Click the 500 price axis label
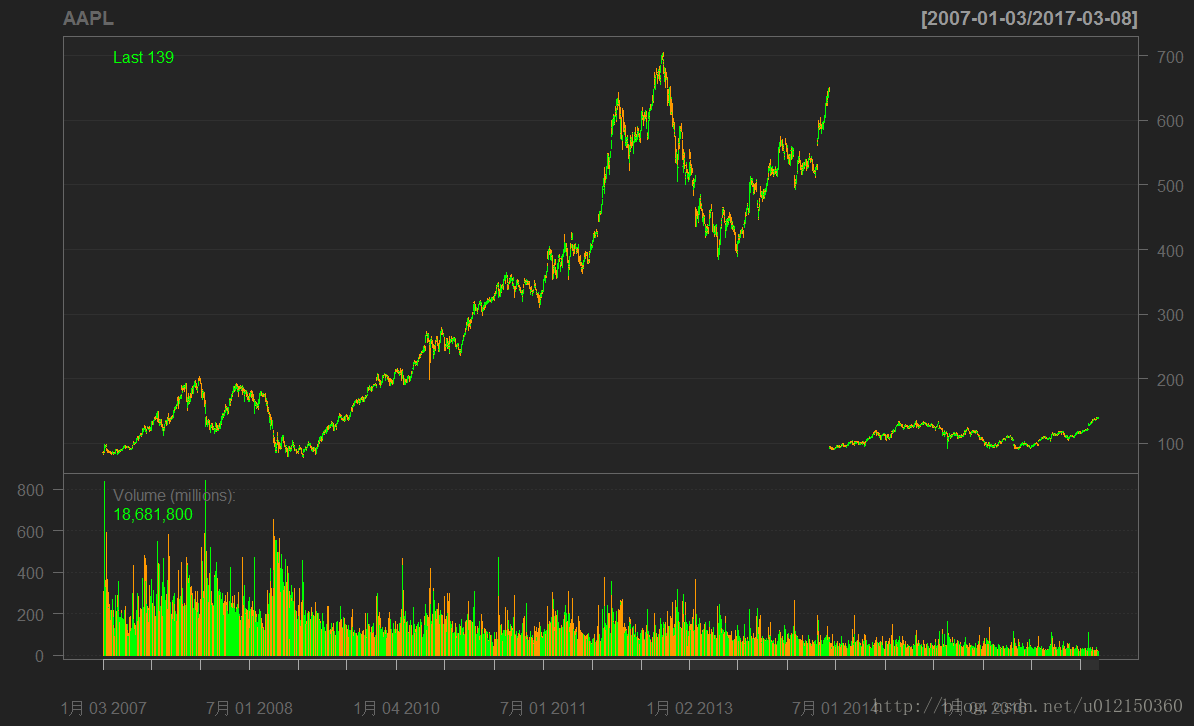 coord(1170,186)
